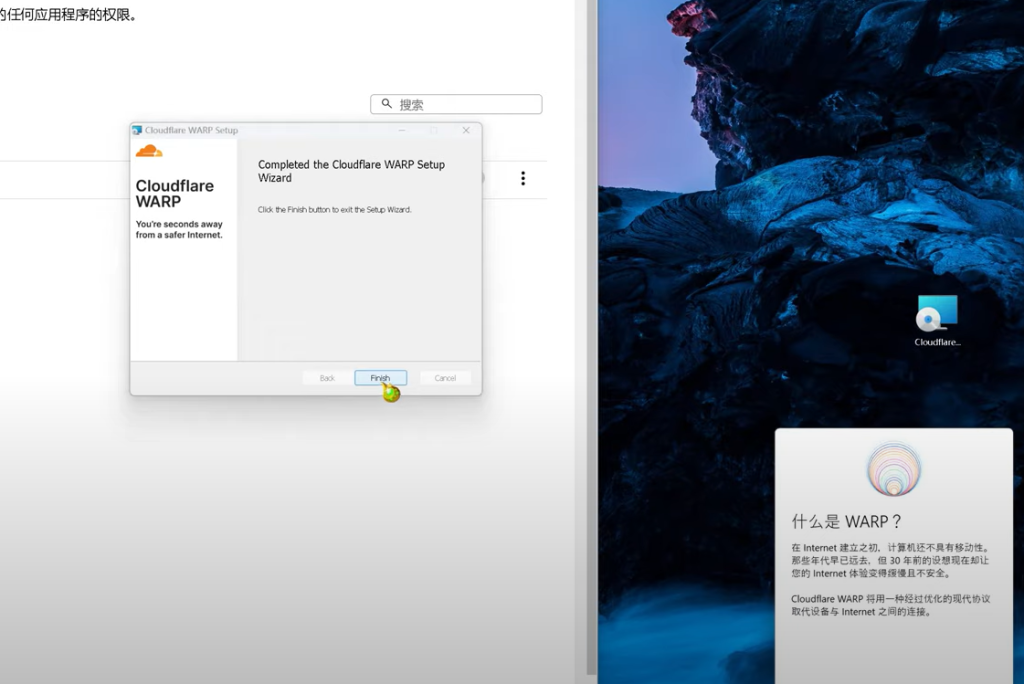Click the Cancel button in setup wizard
The image size is (1024, 684).
(x=445, y=378)
